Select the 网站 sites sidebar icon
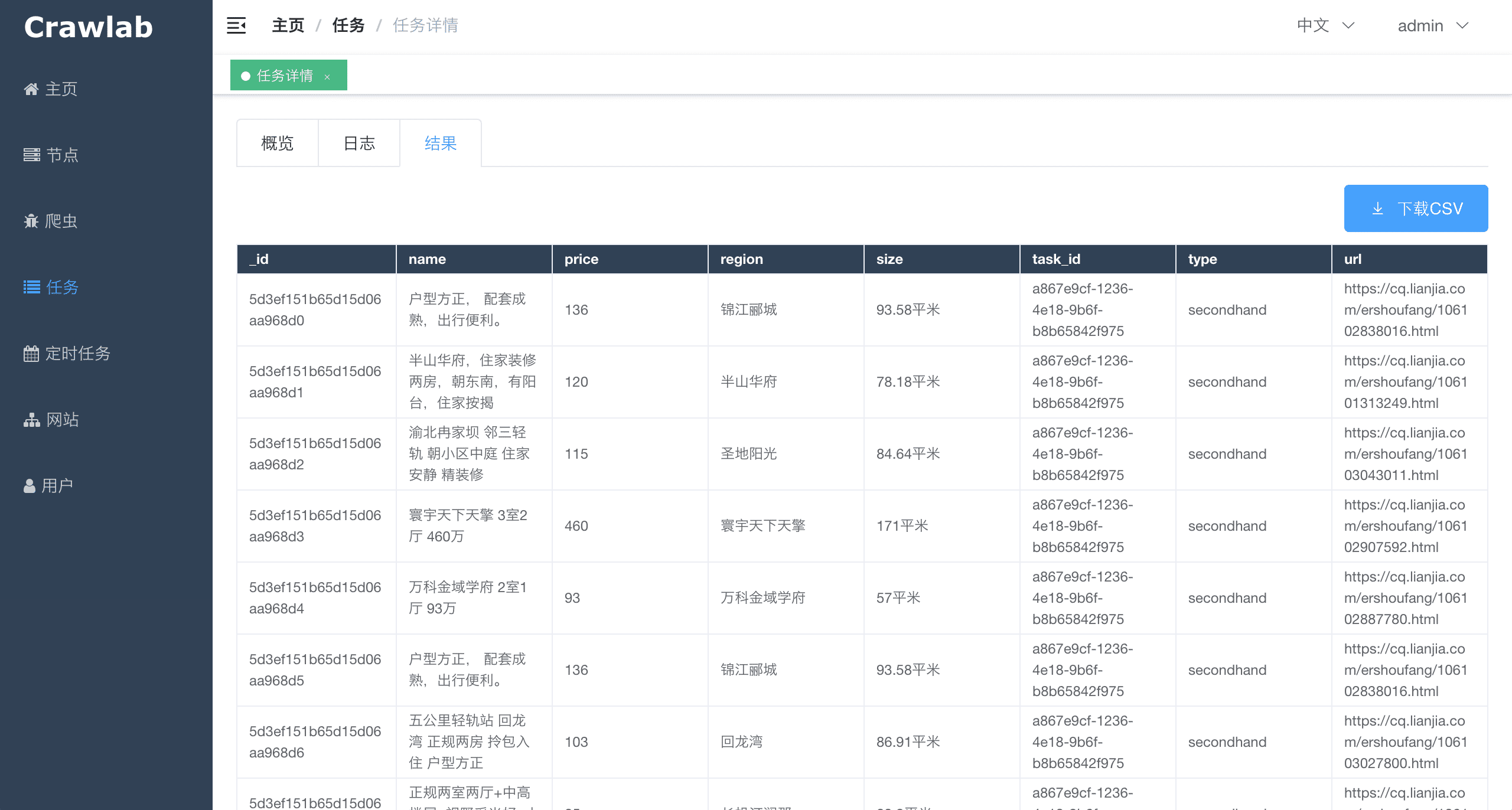The width and height of the screenshot is (1512, 810). coord(31,419)
